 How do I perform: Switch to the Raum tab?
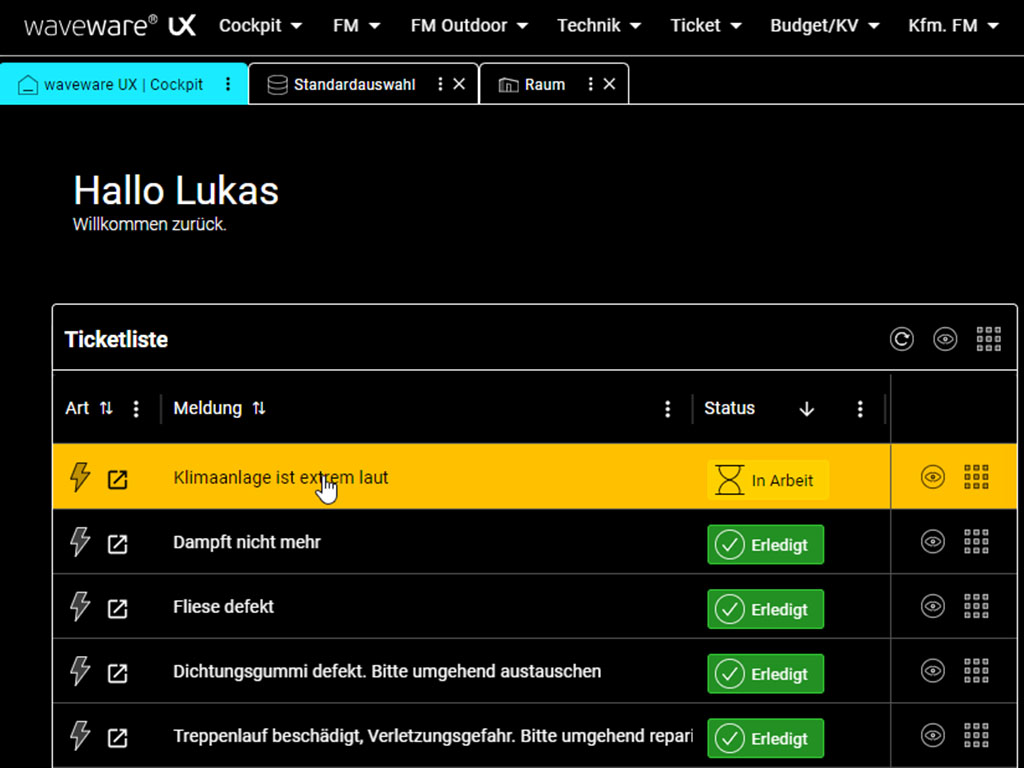(x=544, y=85)
